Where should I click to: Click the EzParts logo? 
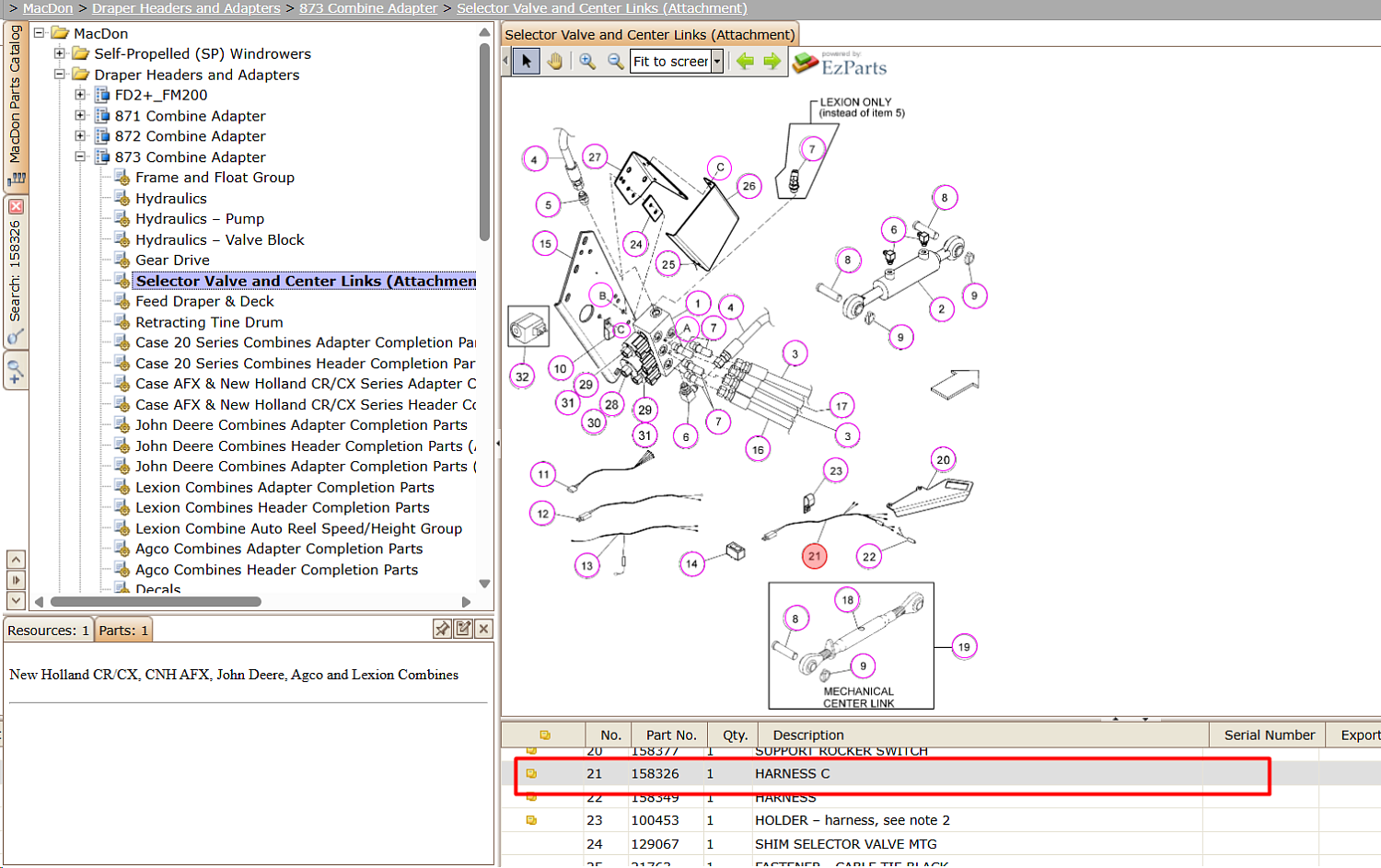coord(840,63)
